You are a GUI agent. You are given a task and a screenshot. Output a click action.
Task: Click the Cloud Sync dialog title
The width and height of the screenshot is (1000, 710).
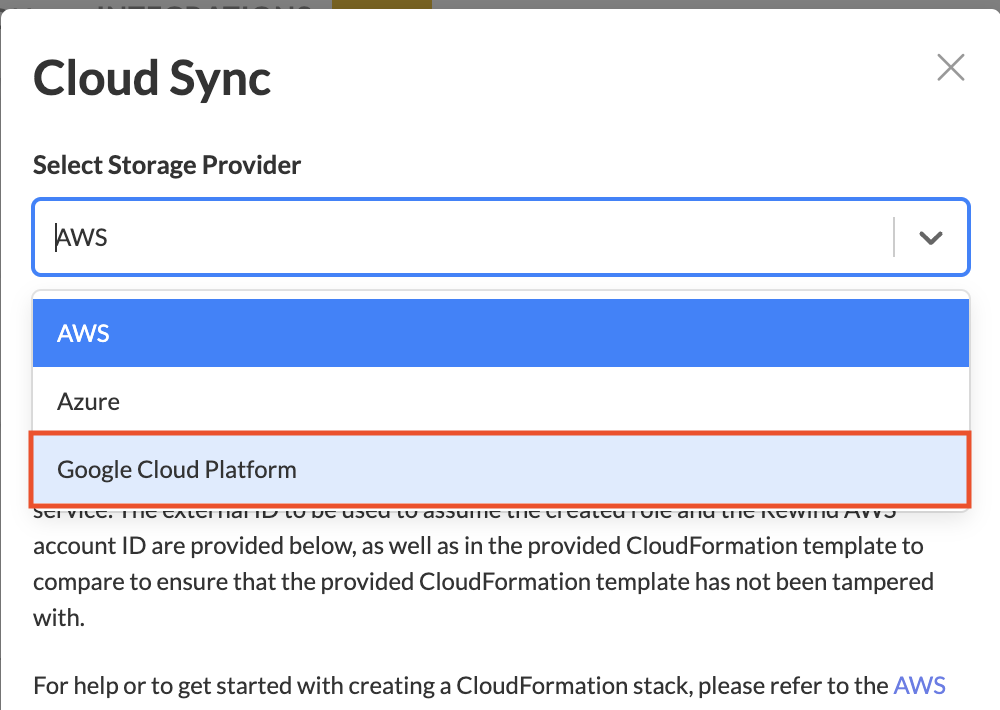(152, 77)
